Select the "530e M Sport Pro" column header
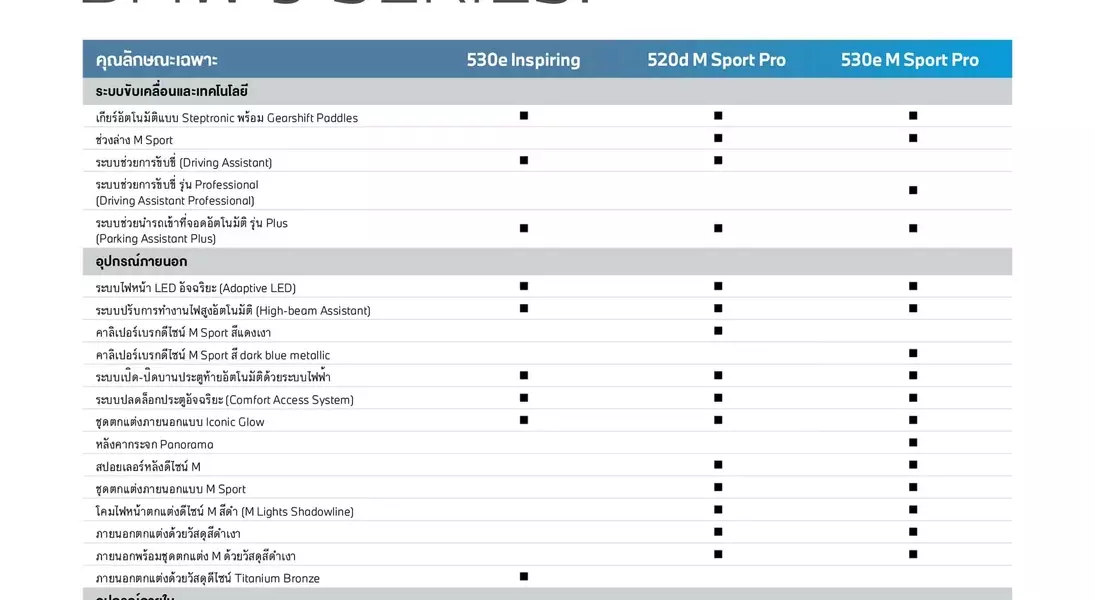Screen dimensions: 1095x600 [x=909, y=60]
